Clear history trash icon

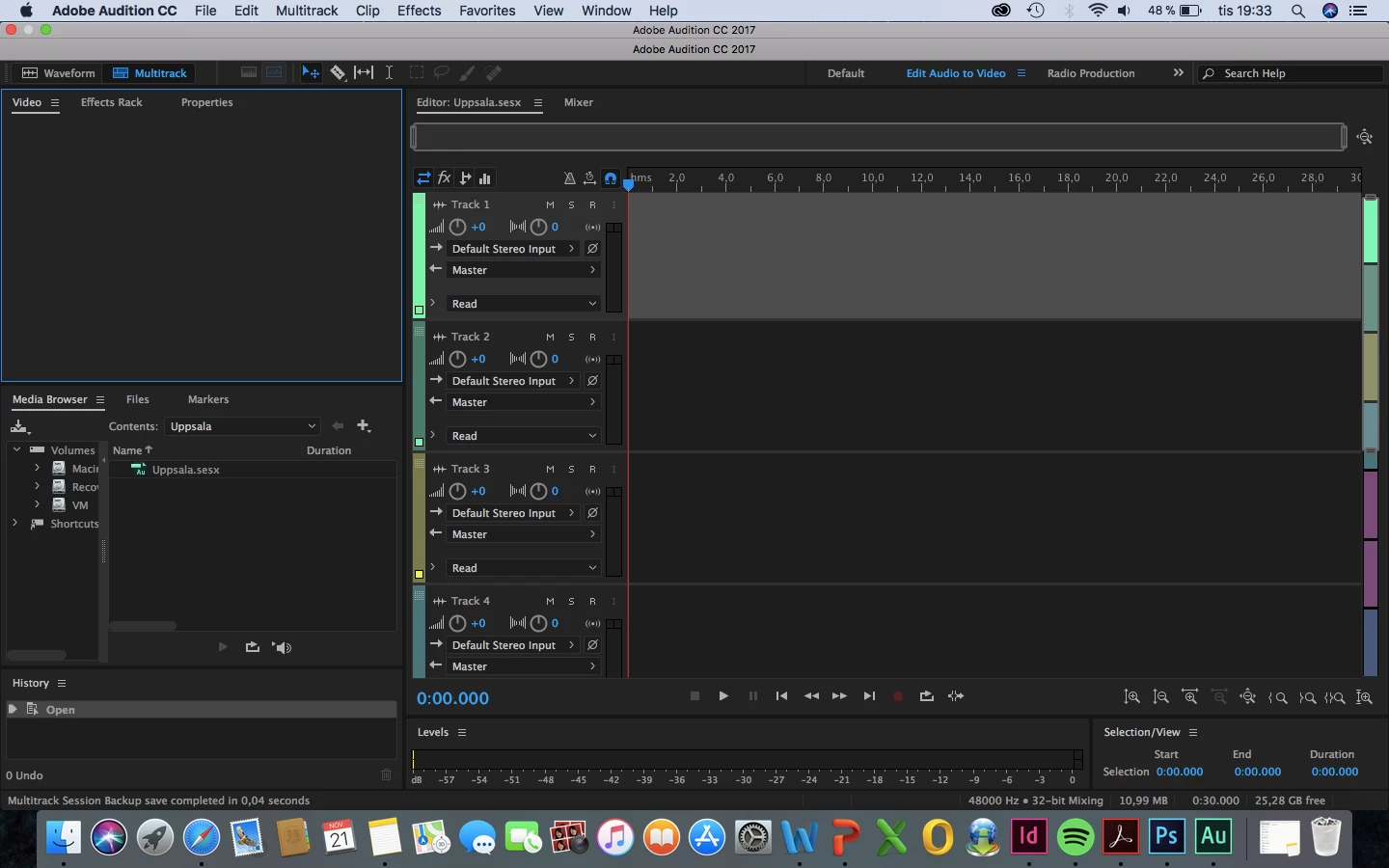coord(387,775)
